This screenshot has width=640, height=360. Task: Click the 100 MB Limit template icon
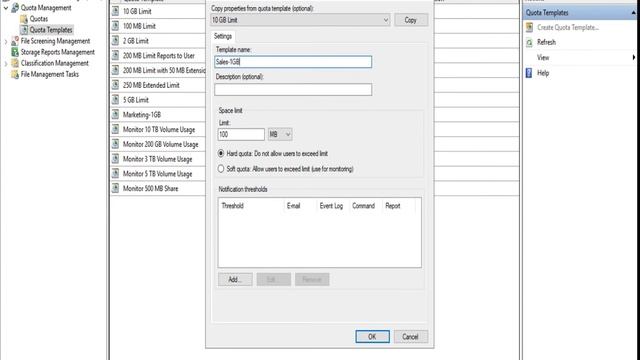116,26
